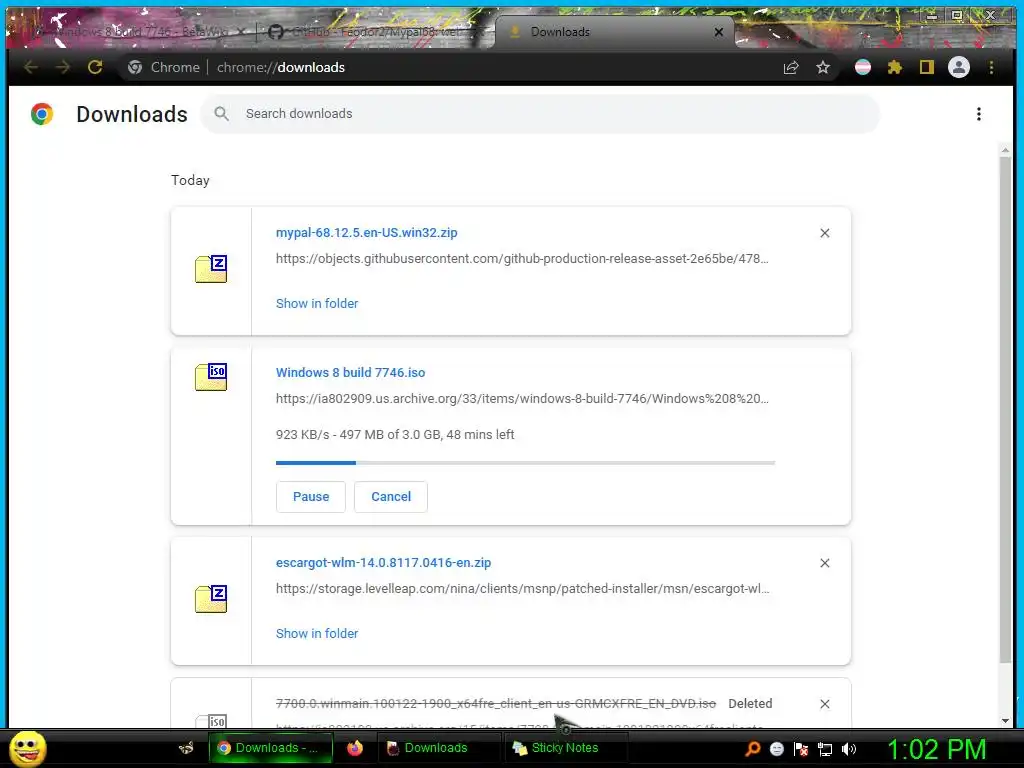Click the objects.githubusercontent.com source URL
This screenshot has height=768, width=1024.
pyautogui.click(x=522, y=259)
